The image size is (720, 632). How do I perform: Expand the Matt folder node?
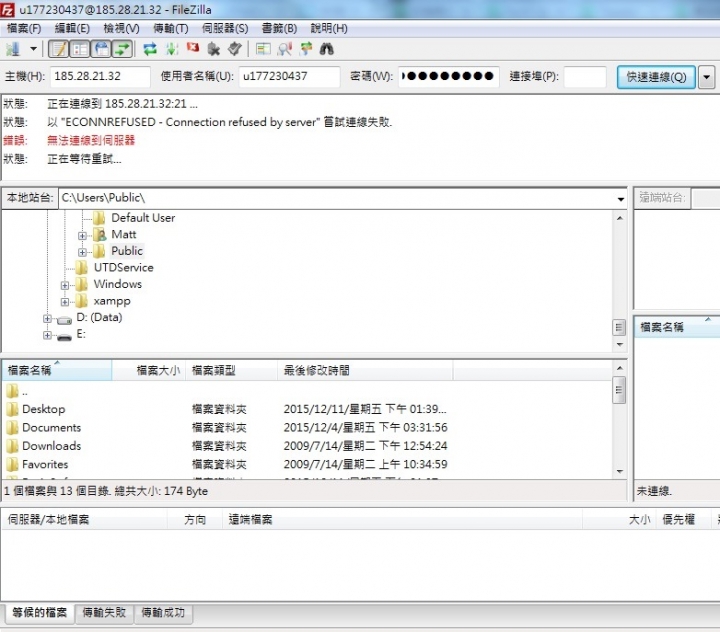[x=82, y=236]
